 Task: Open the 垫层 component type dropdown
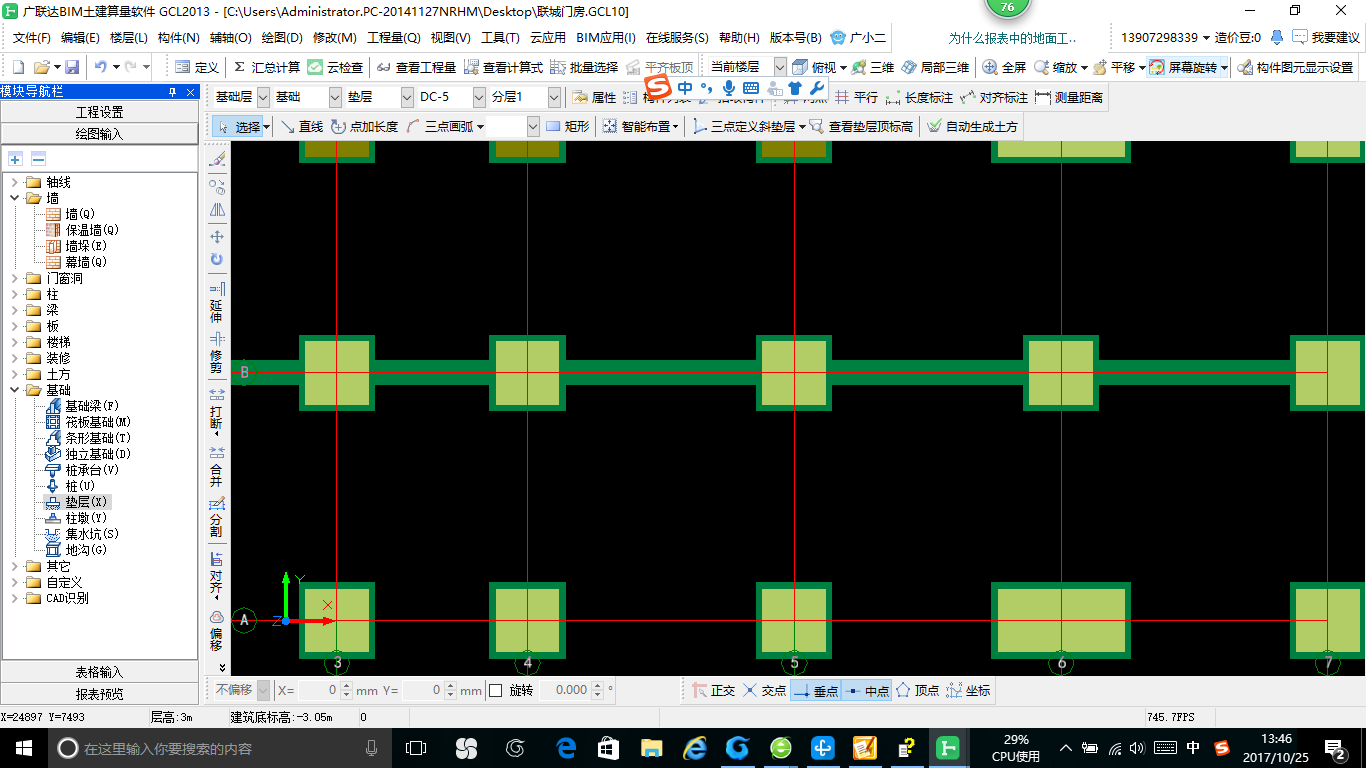coord(407,97)
